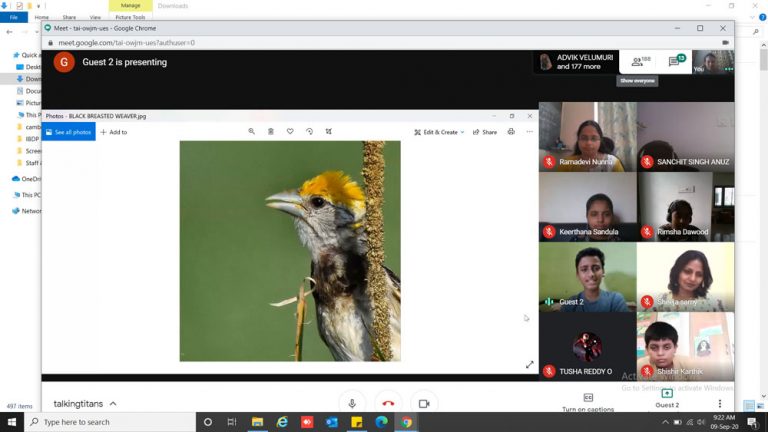Open volume control in system tray
Viewport: 768px width, 432px height.
click(701, 422)
